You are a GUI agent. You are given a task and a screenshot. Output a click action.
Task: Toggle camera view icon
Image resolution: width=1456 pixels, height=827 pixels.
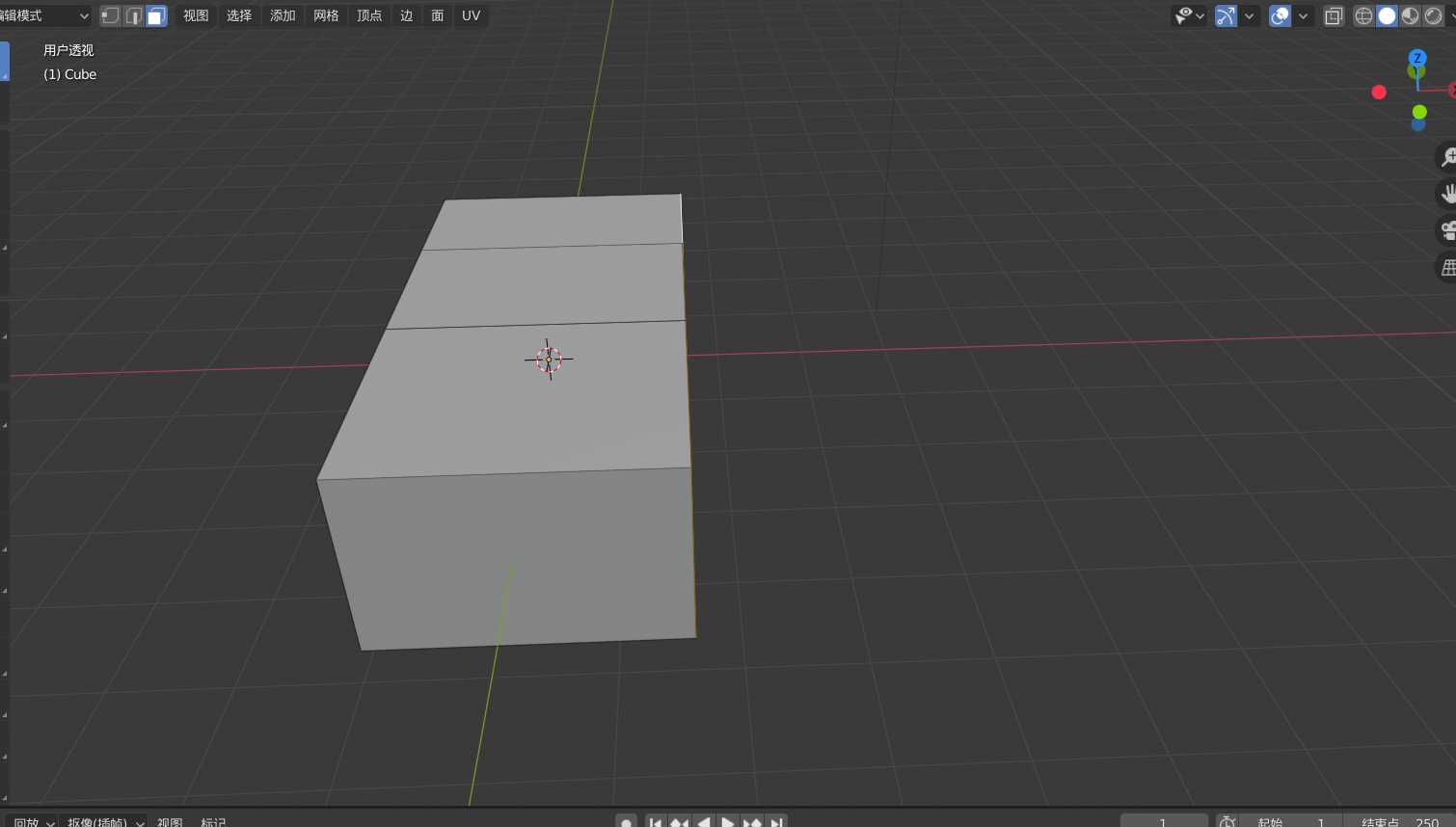click(x=1446, y=230)
